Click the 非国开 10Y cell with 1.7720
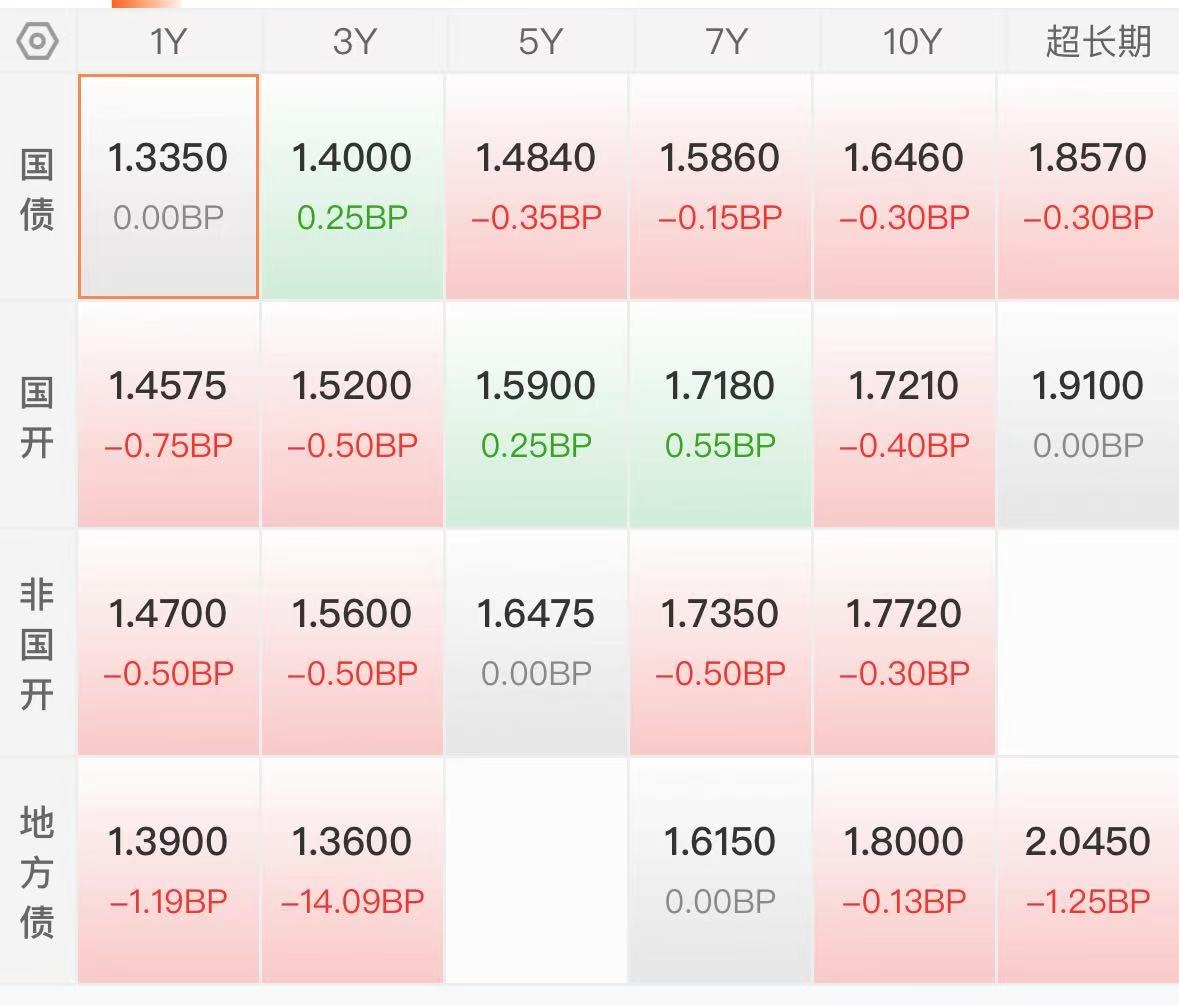The height and width of the screenshot is (1005, 1179). pos(904,640)
